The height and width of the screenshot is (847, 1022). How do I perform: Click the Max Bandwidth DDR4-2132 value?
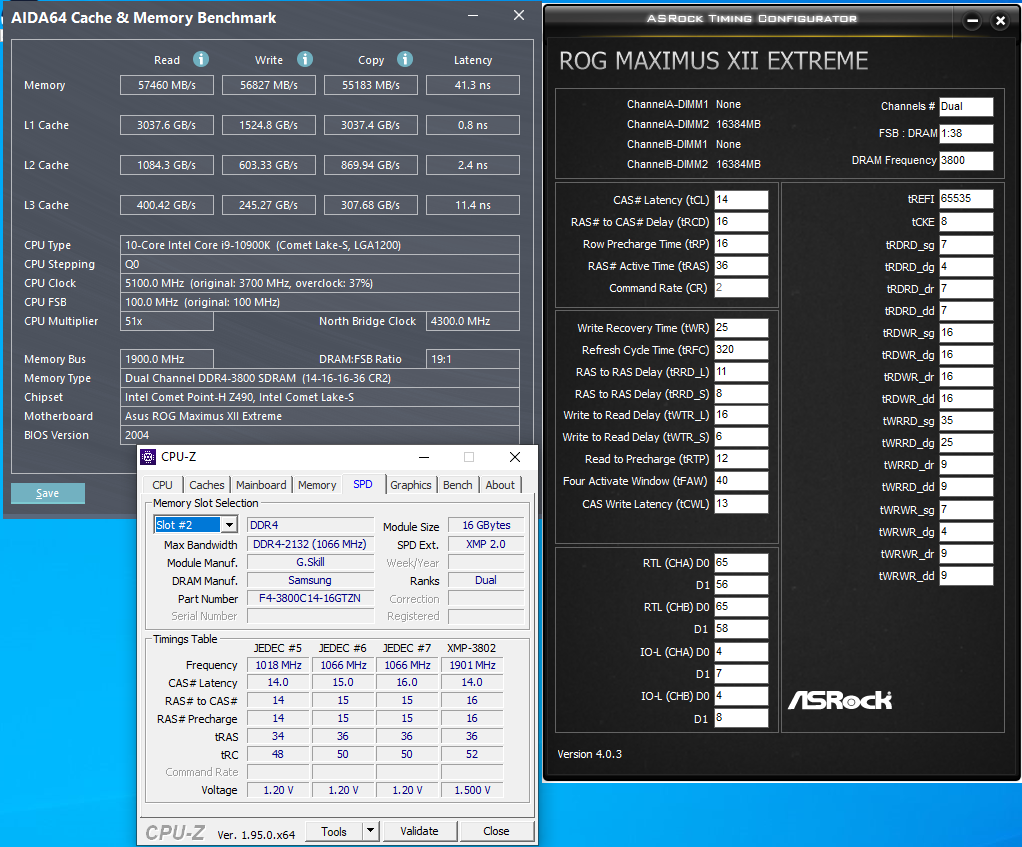point(310,544)
